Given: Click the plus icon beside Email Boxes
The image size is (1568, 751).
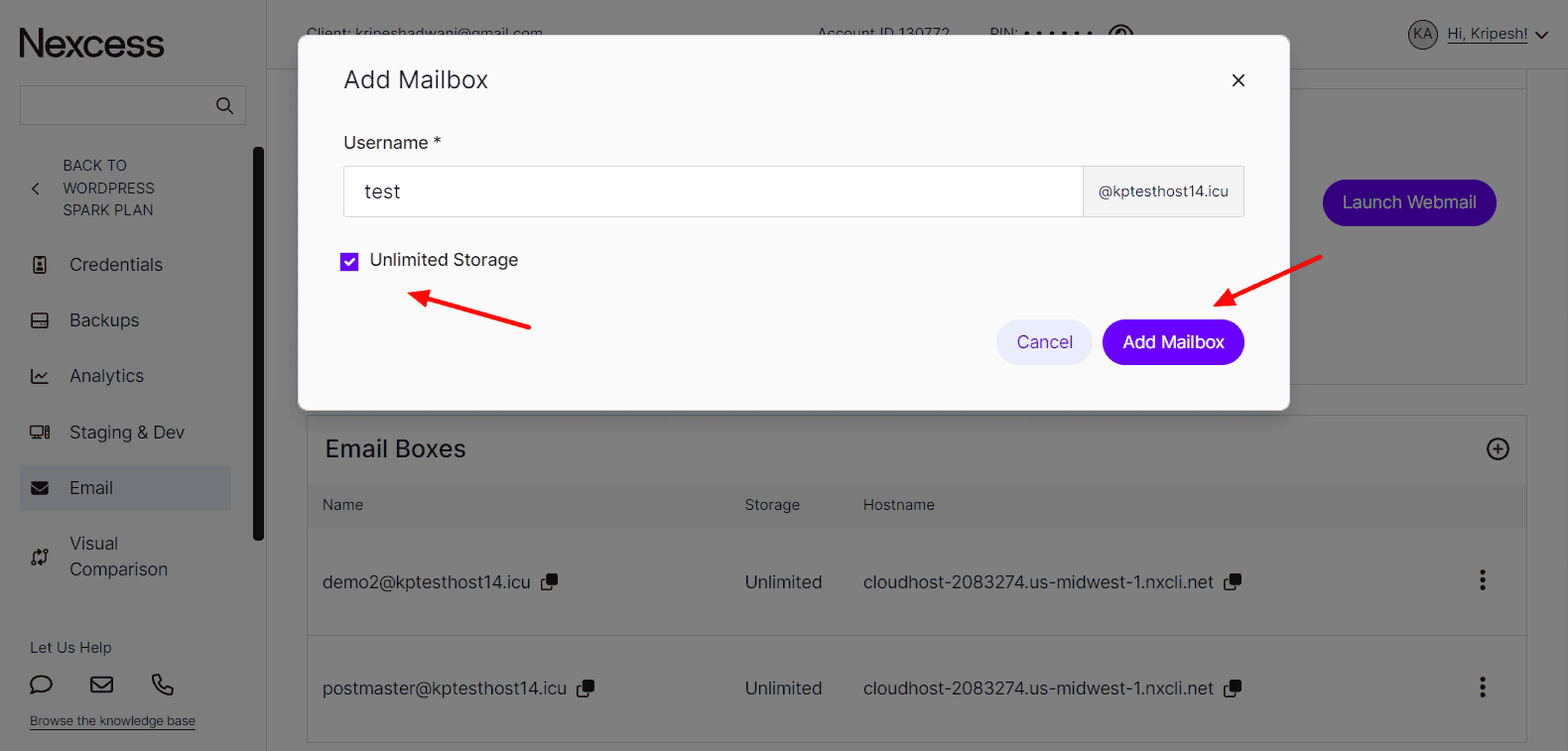Looking at the screenshot, I should point(1498,449).
